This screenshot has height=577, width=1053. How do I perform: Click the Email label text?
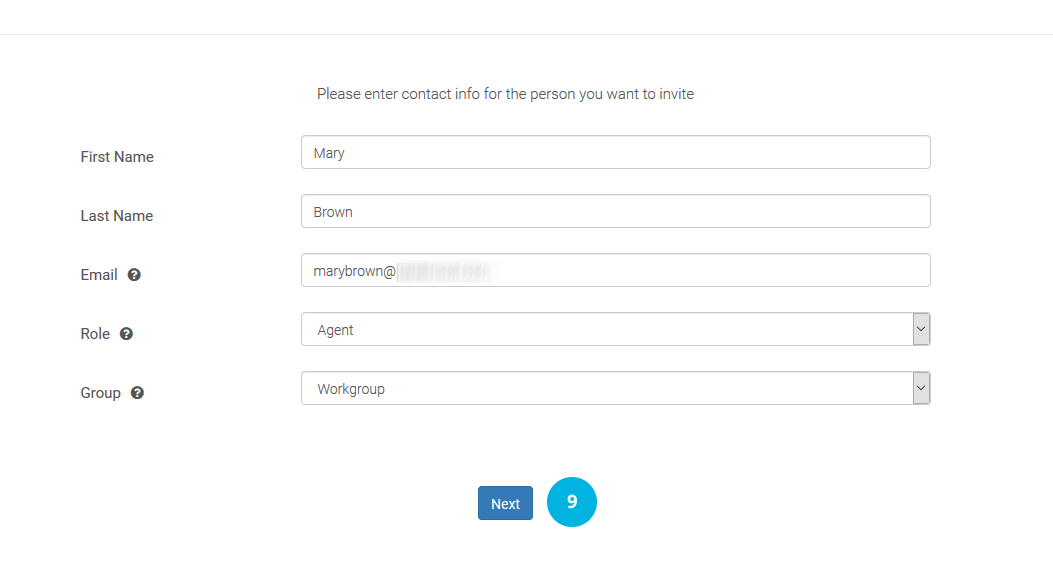tap(99, 275)
